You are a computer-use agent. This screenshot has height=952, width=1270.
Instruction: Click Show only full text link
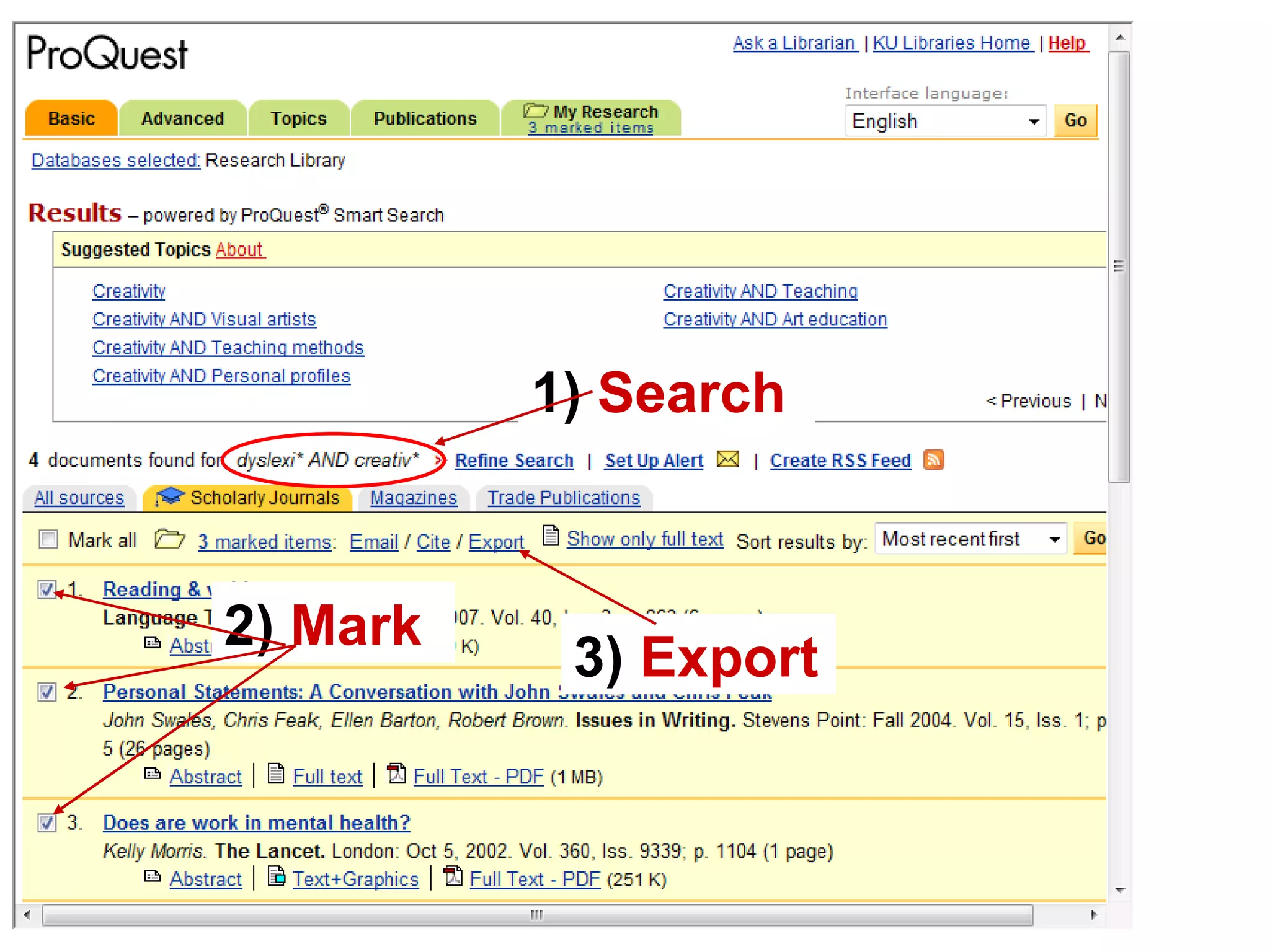click(x=645, y=539)
